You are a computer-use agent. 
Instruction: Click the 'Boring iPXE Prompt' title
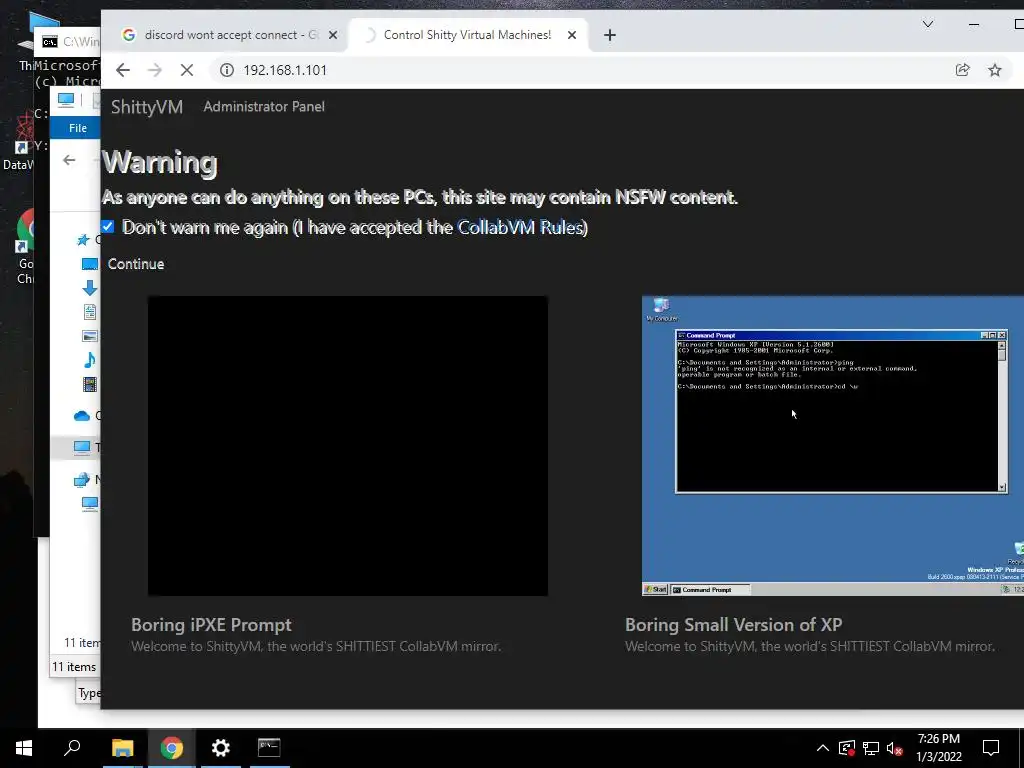212,625
